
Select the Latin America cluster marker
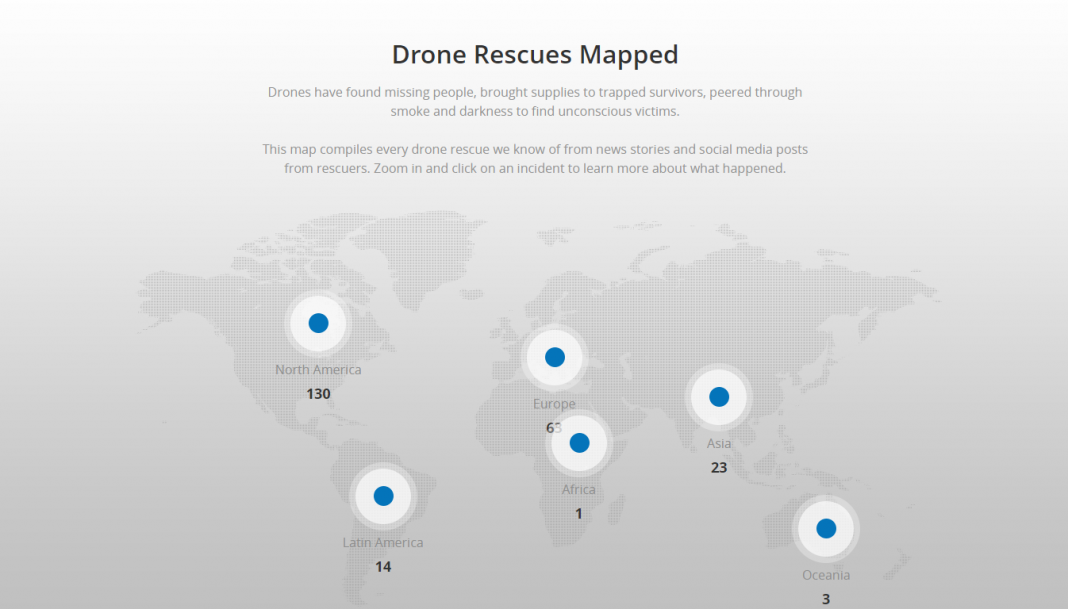(x=384, y=494)
